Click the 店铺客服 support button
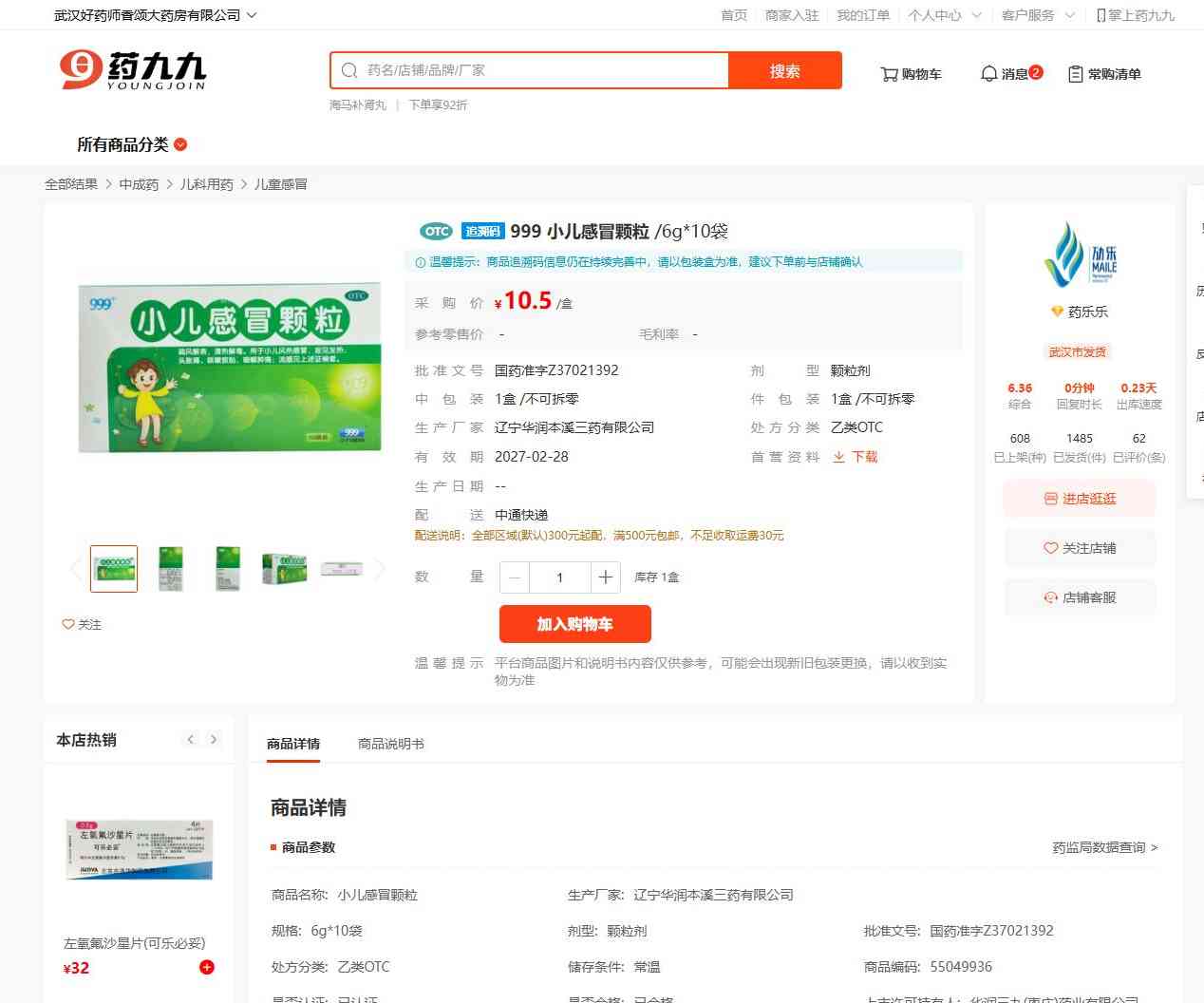Screen dimensions: 1204x1003 [x=1080, y=597]
